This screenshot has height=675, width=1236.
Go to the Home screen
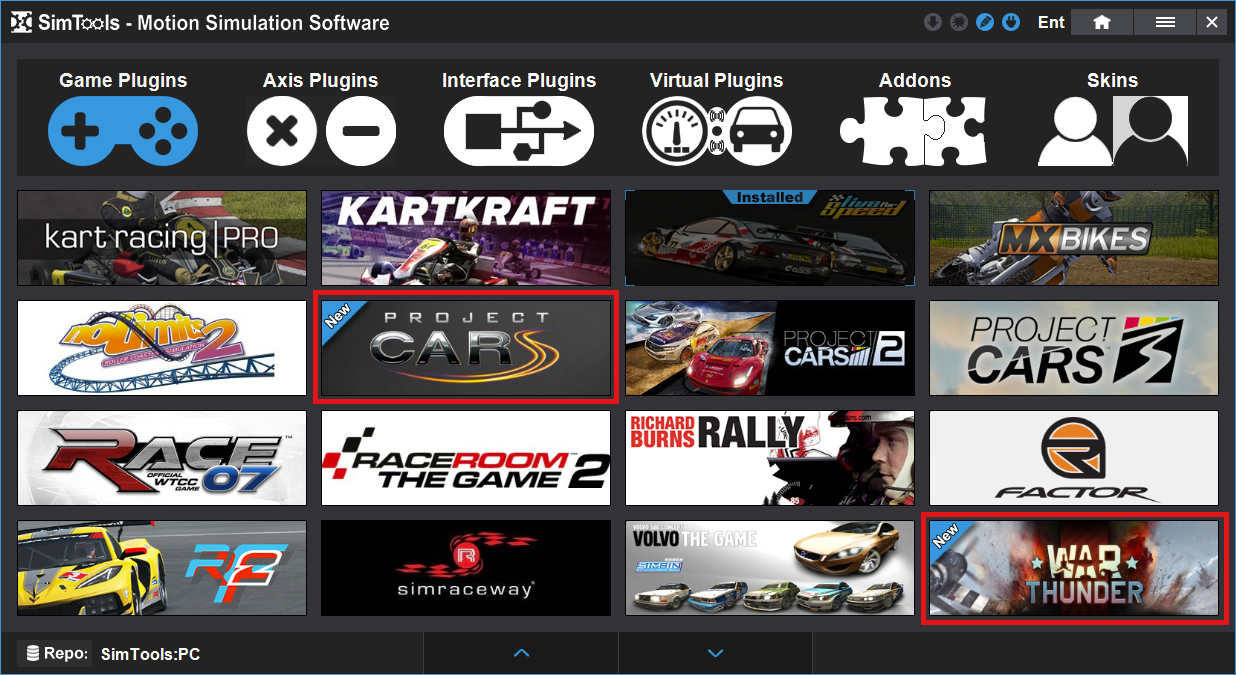coord(1102,22)
